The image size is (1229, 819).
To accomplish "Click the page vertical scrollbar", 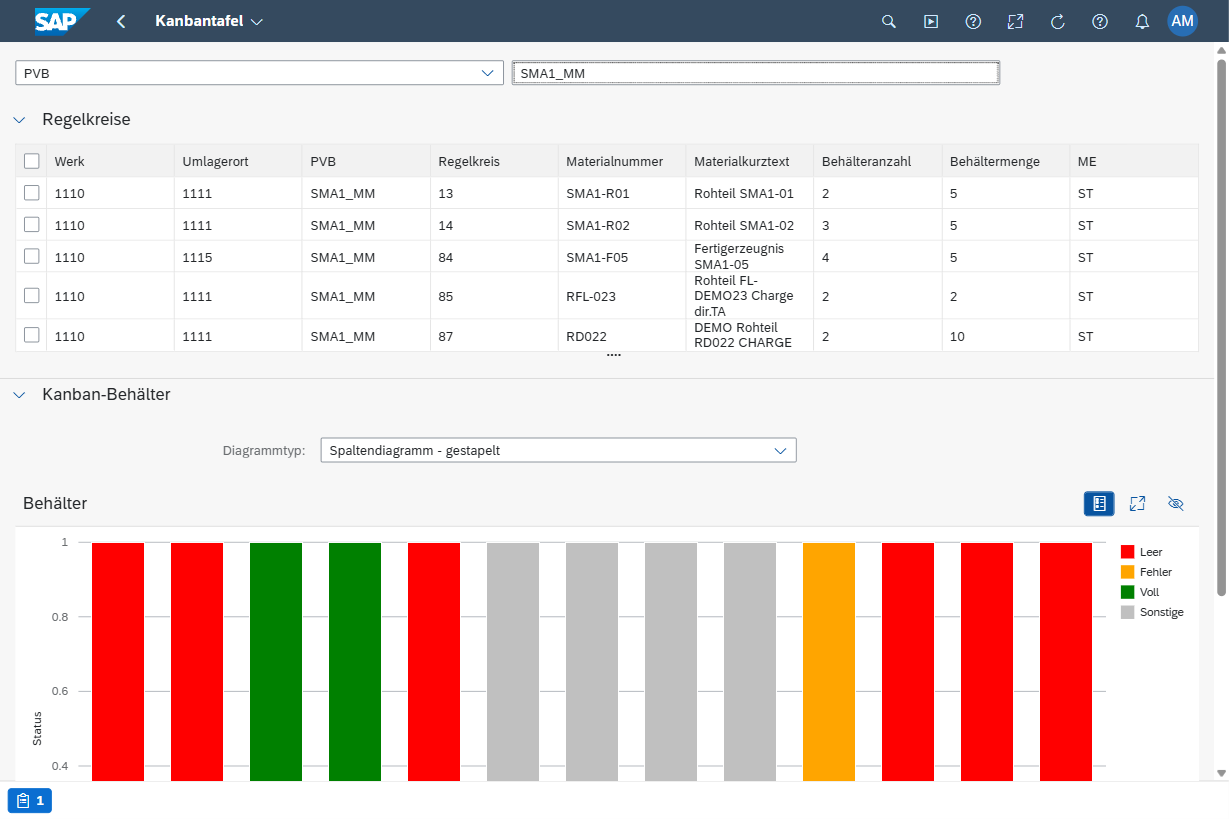I will click(x=1221, y=328).
